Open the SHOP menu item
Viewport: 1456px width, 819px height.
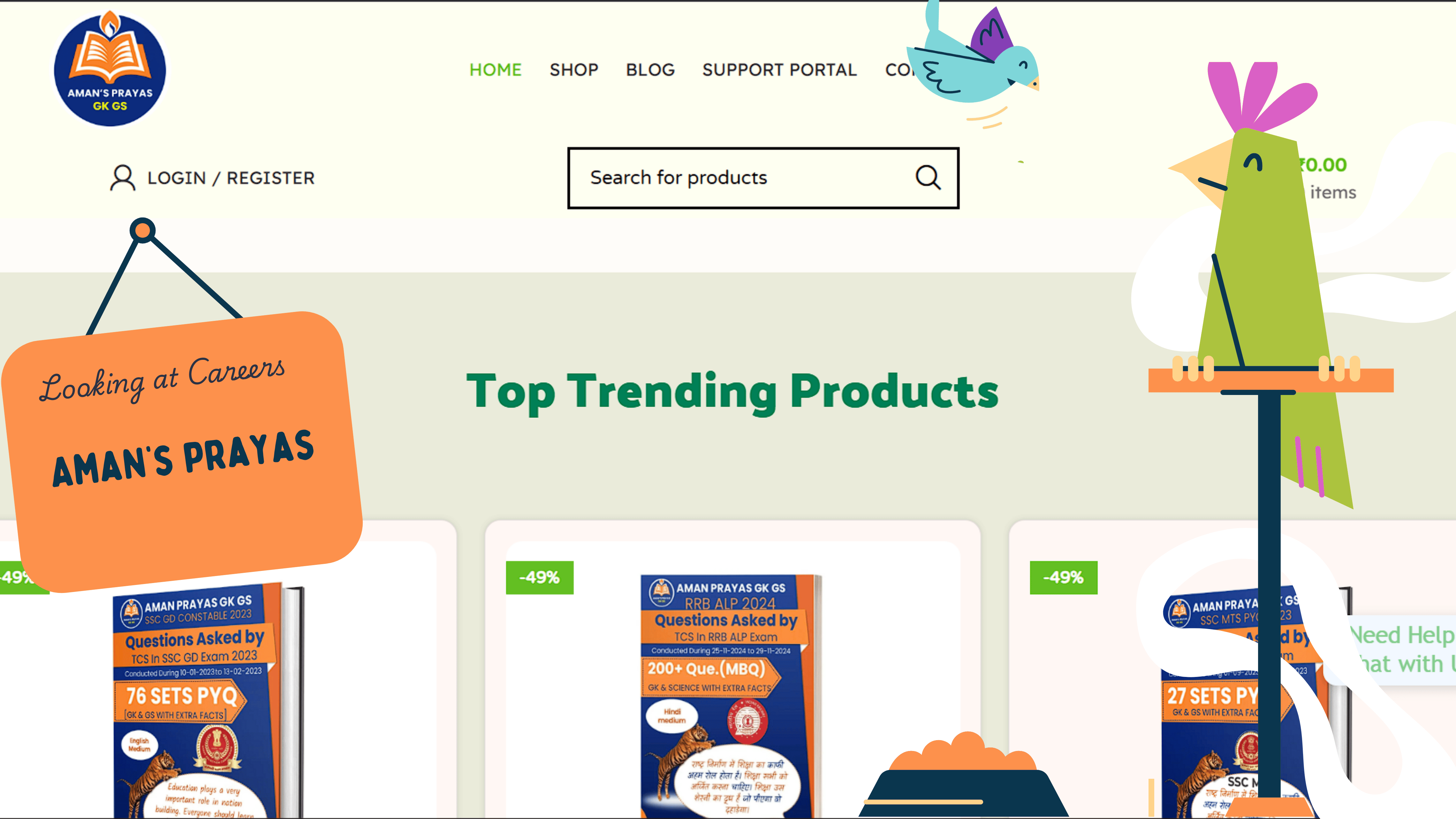[574, 70]
